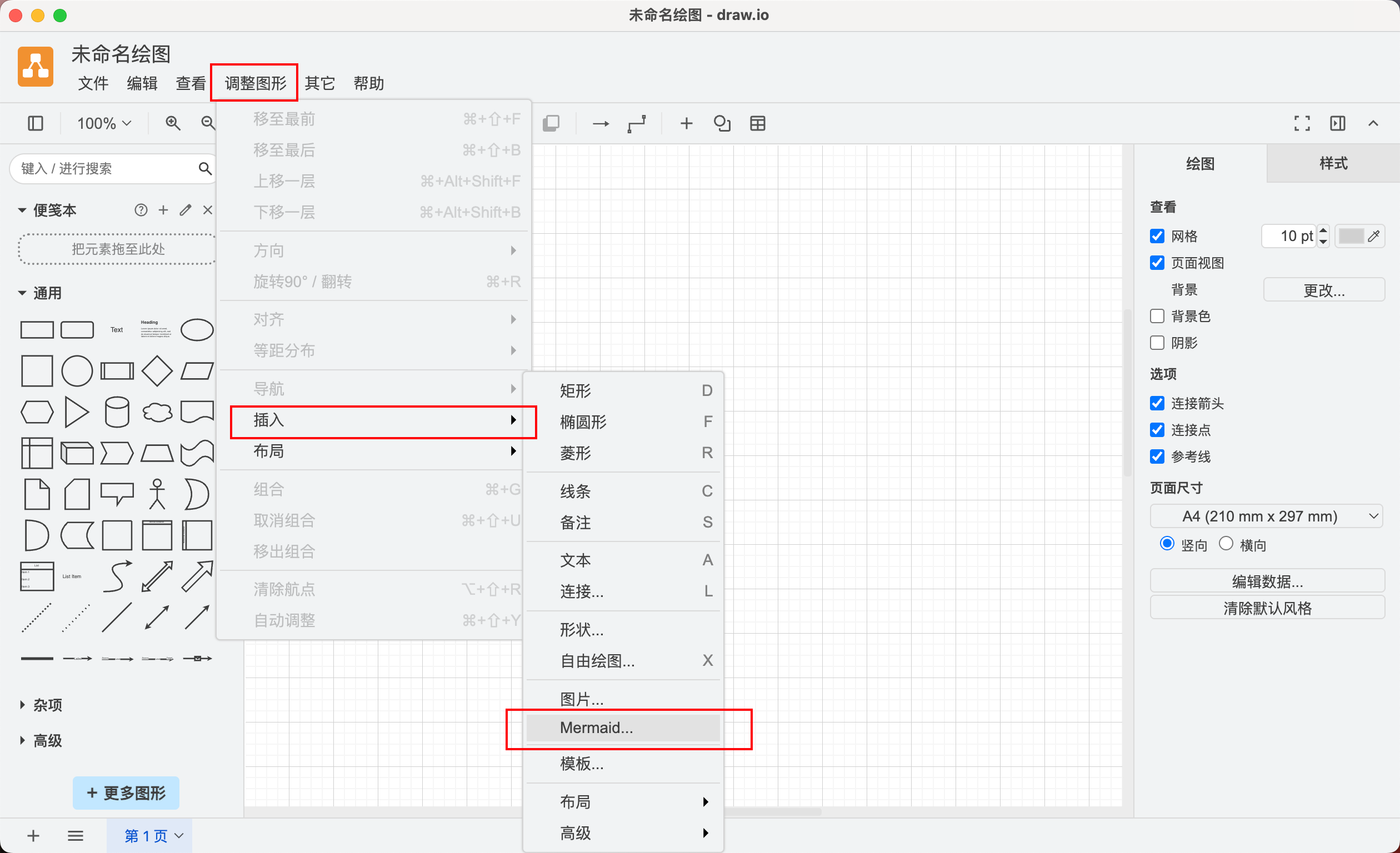Select the cylinder shape in the 通用 palette

coord(117,412)
